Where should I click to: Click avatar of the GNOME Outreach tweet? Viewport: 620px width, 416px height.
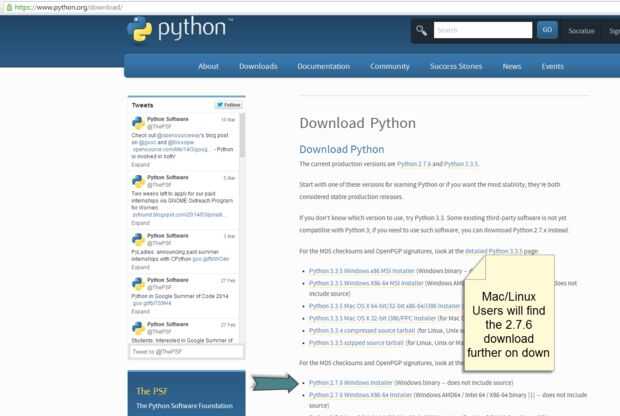[x=138, y=182]
